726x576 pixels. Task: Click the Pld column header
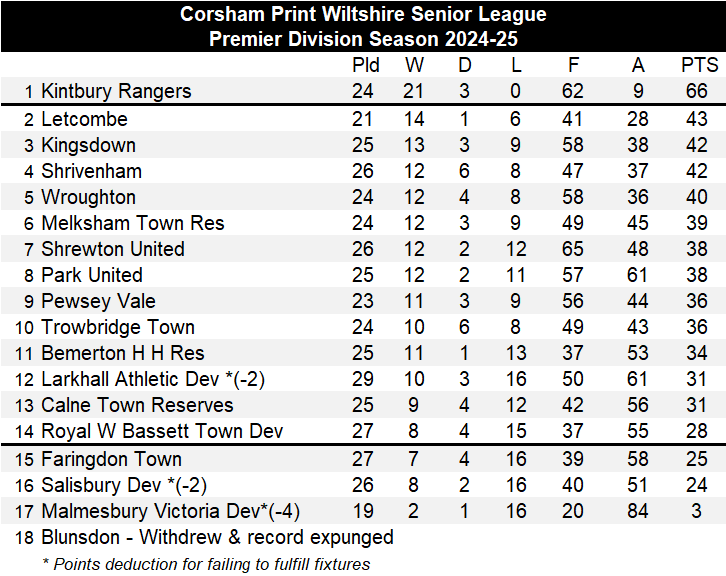pyautogui.click(x=366, y=65)
